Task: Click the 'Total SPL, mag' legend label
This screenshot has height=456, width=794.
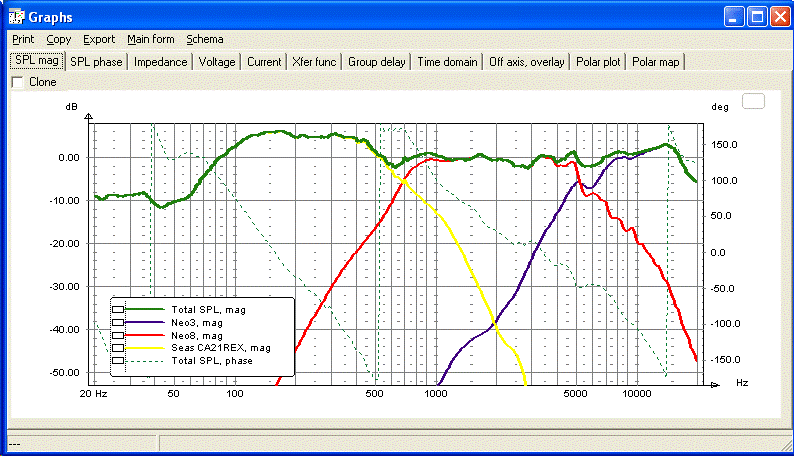Action: click(208, 310)
